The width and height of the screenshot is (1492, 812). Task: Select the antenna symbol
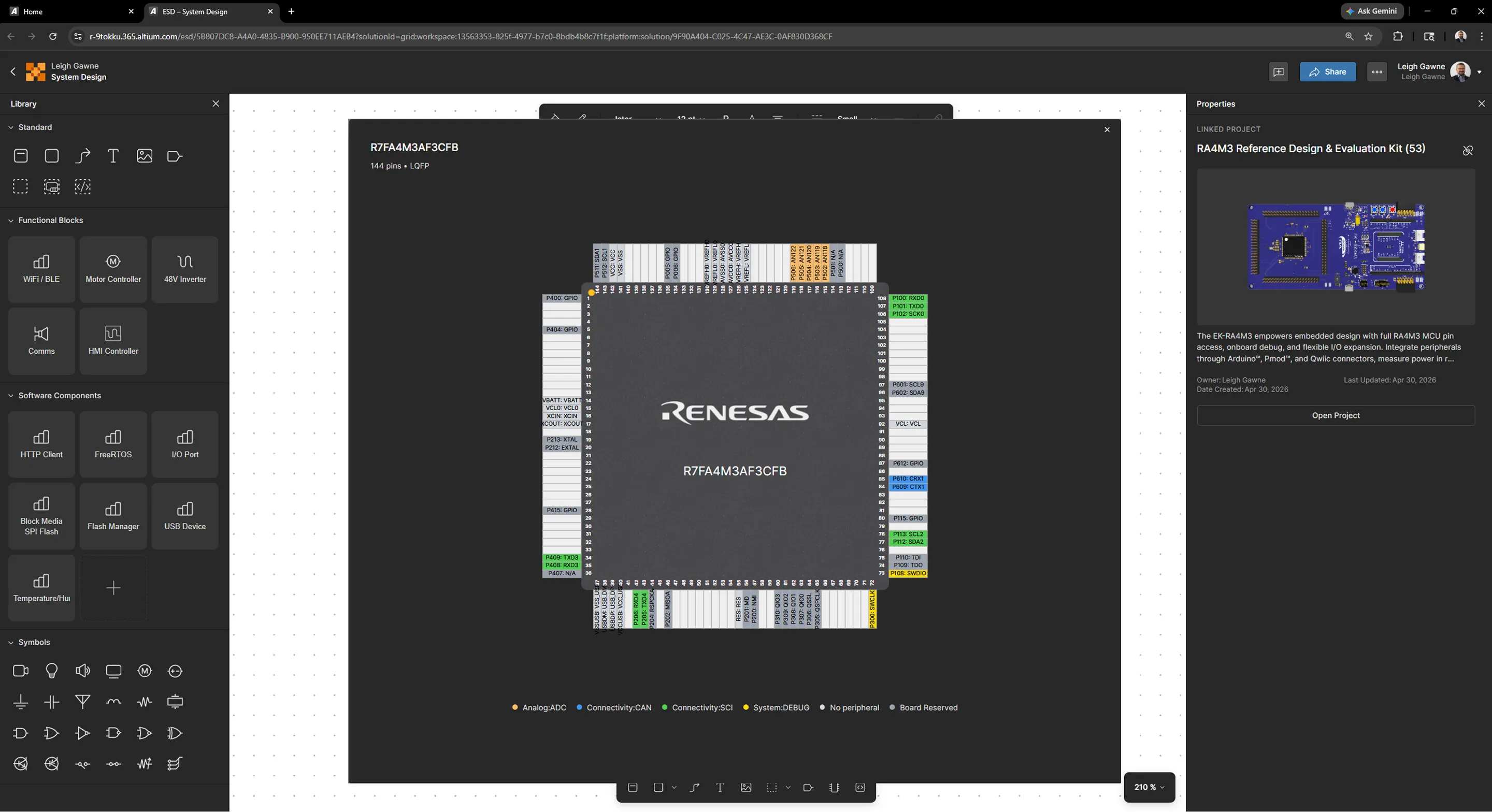tap(83, 702)
